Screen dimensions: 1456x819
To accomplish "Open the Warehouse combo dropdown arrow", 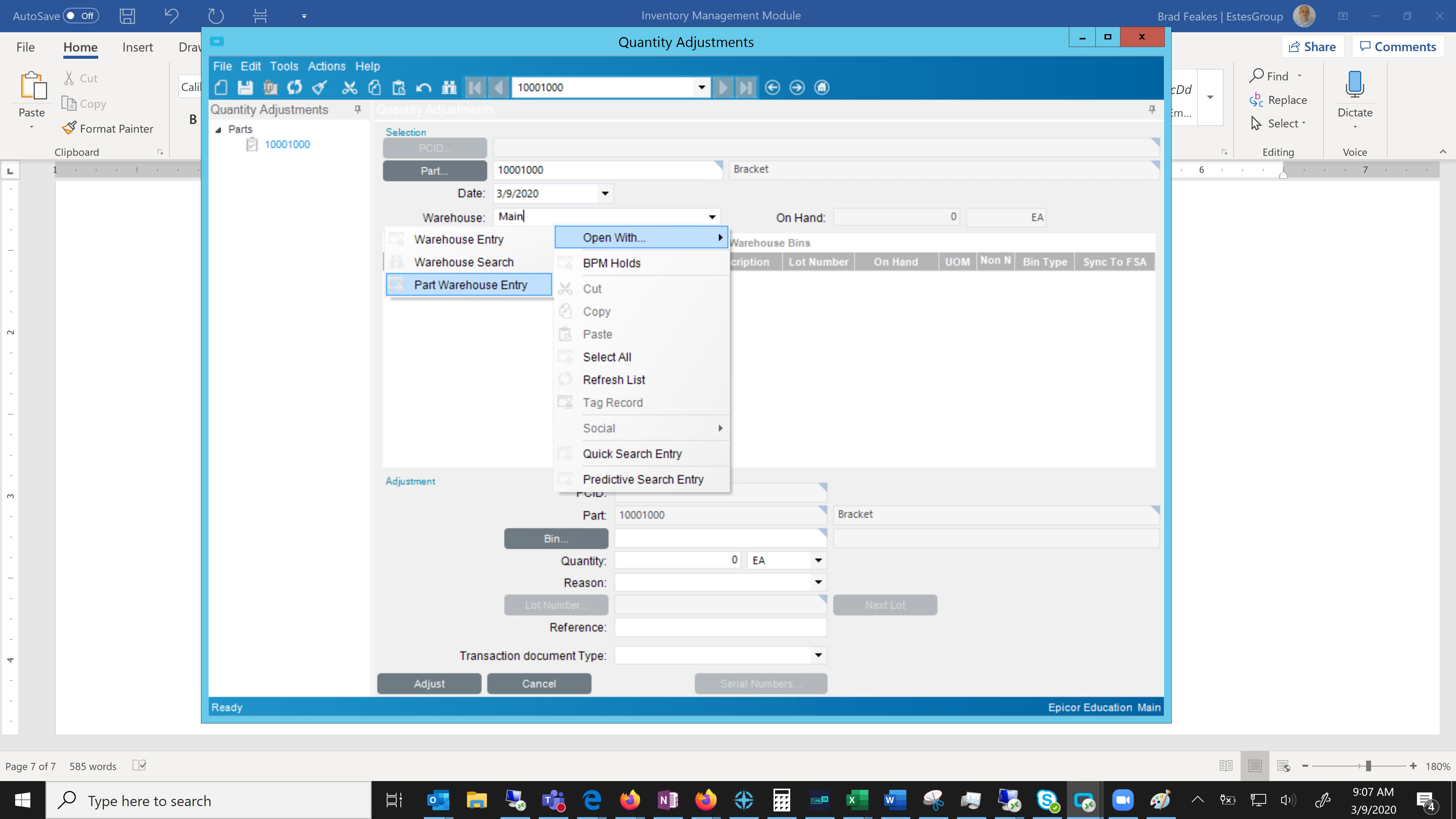I will click(712, 217).
